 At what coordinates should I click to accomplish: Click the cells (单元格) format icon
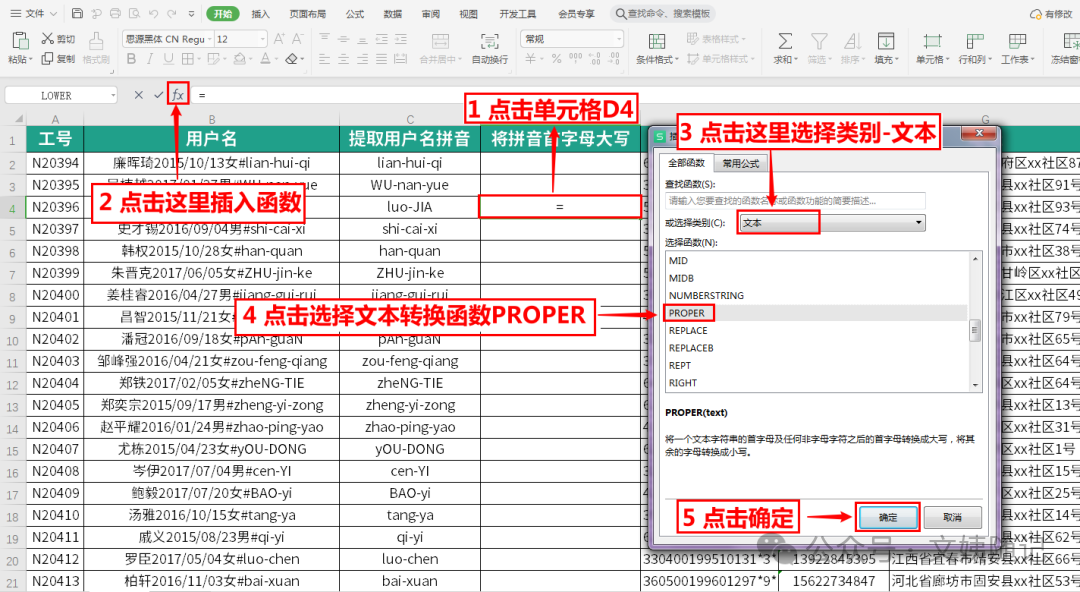(x=933, y=41)
